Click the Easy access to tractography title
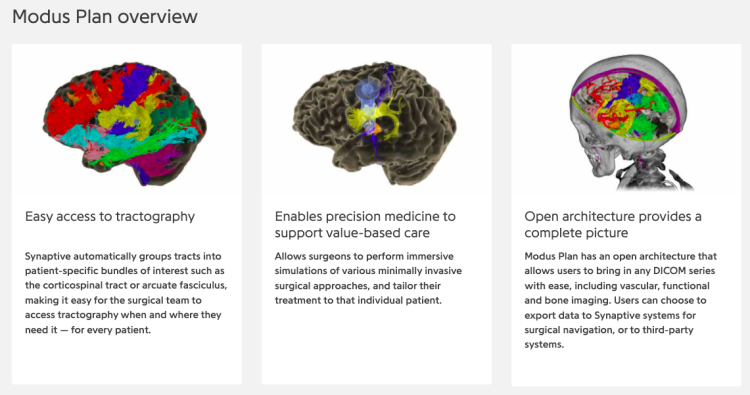This screenshot has height=395, width=750. pyautogui.click(x=110, y=217)
